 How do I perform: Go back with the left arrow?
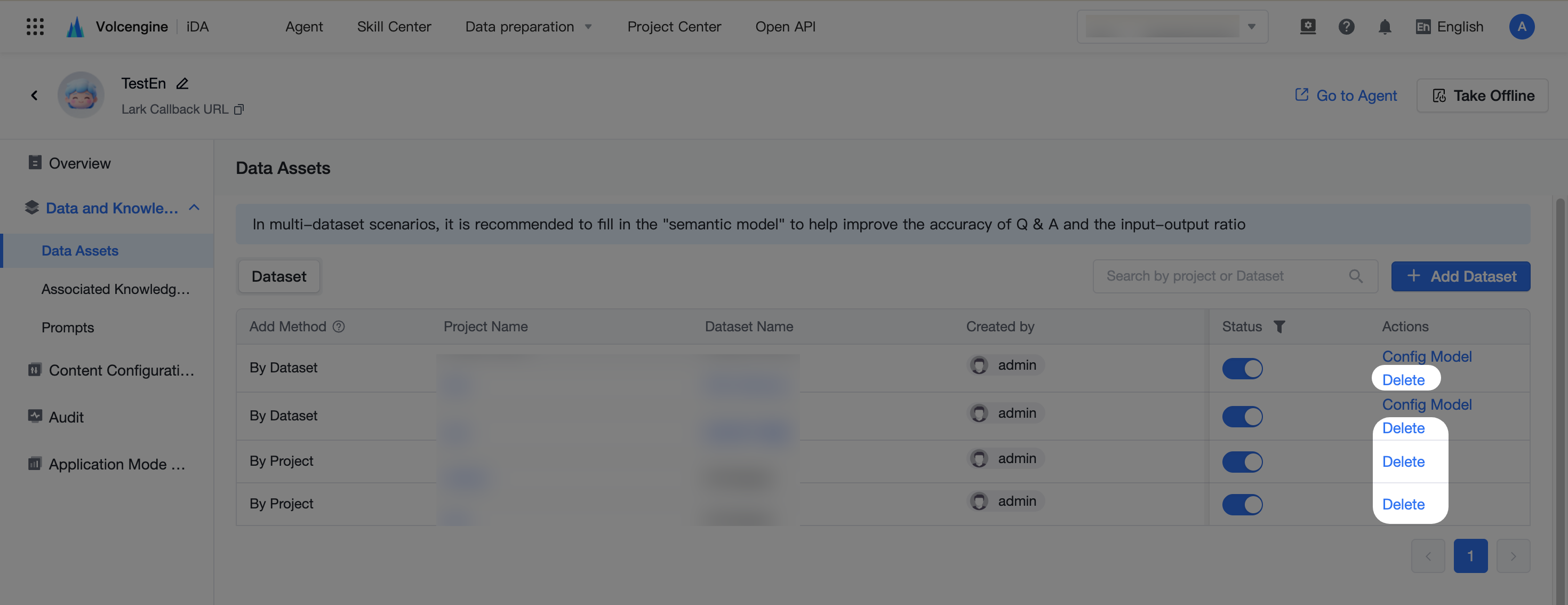[34, 95]
